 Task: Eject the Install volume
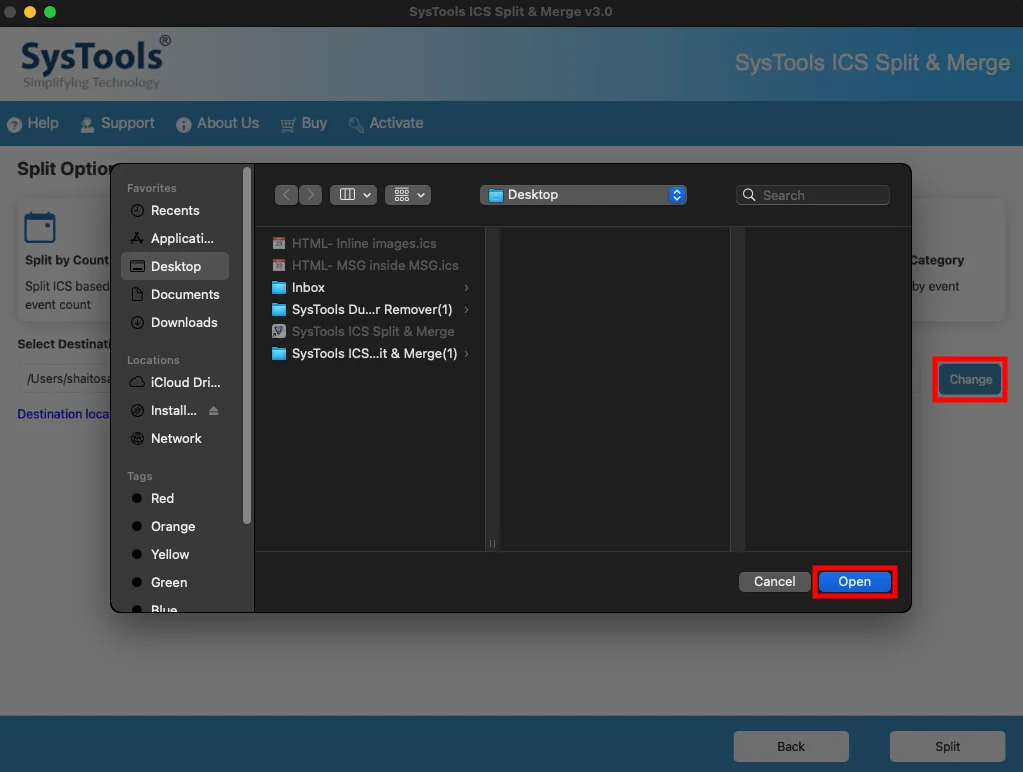point(214,410)
